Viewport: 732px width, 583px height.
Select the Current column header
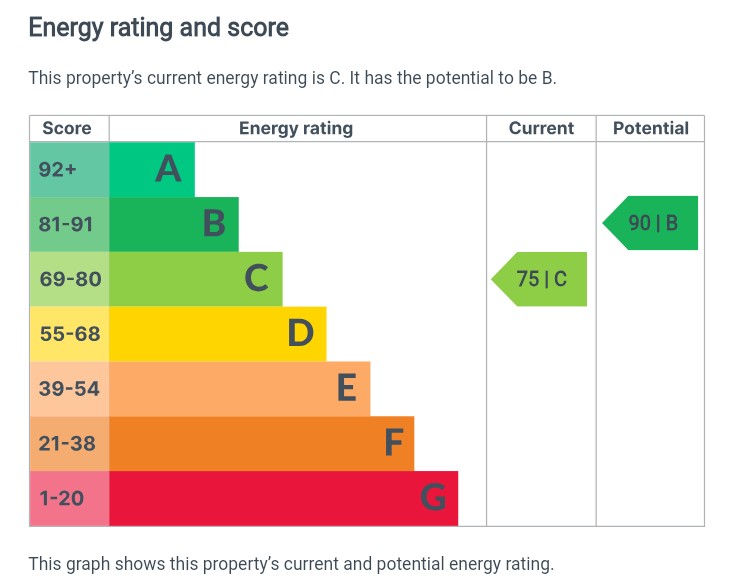coord(541,128)
